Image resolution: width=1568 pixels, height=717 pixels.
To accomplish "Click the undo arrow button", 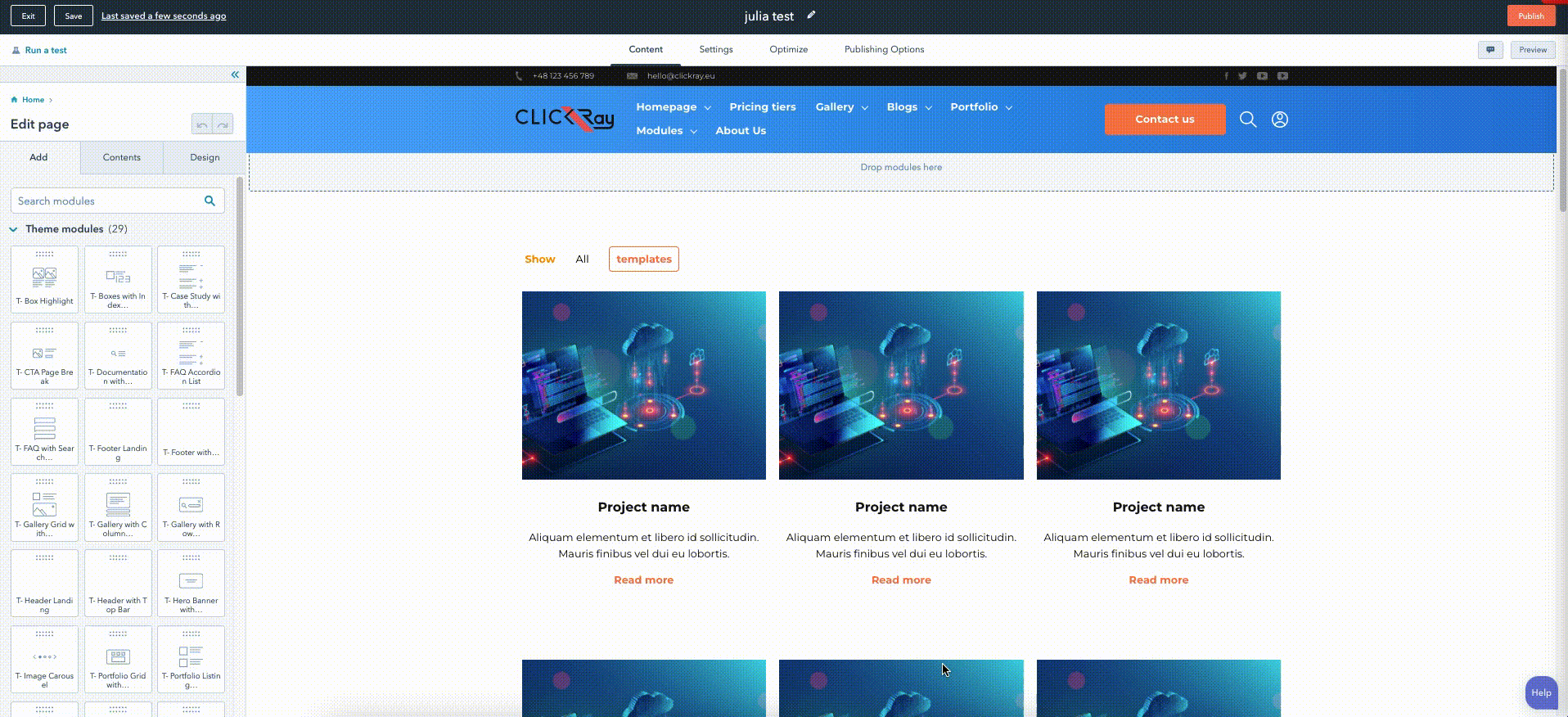I will coord(201,124).
